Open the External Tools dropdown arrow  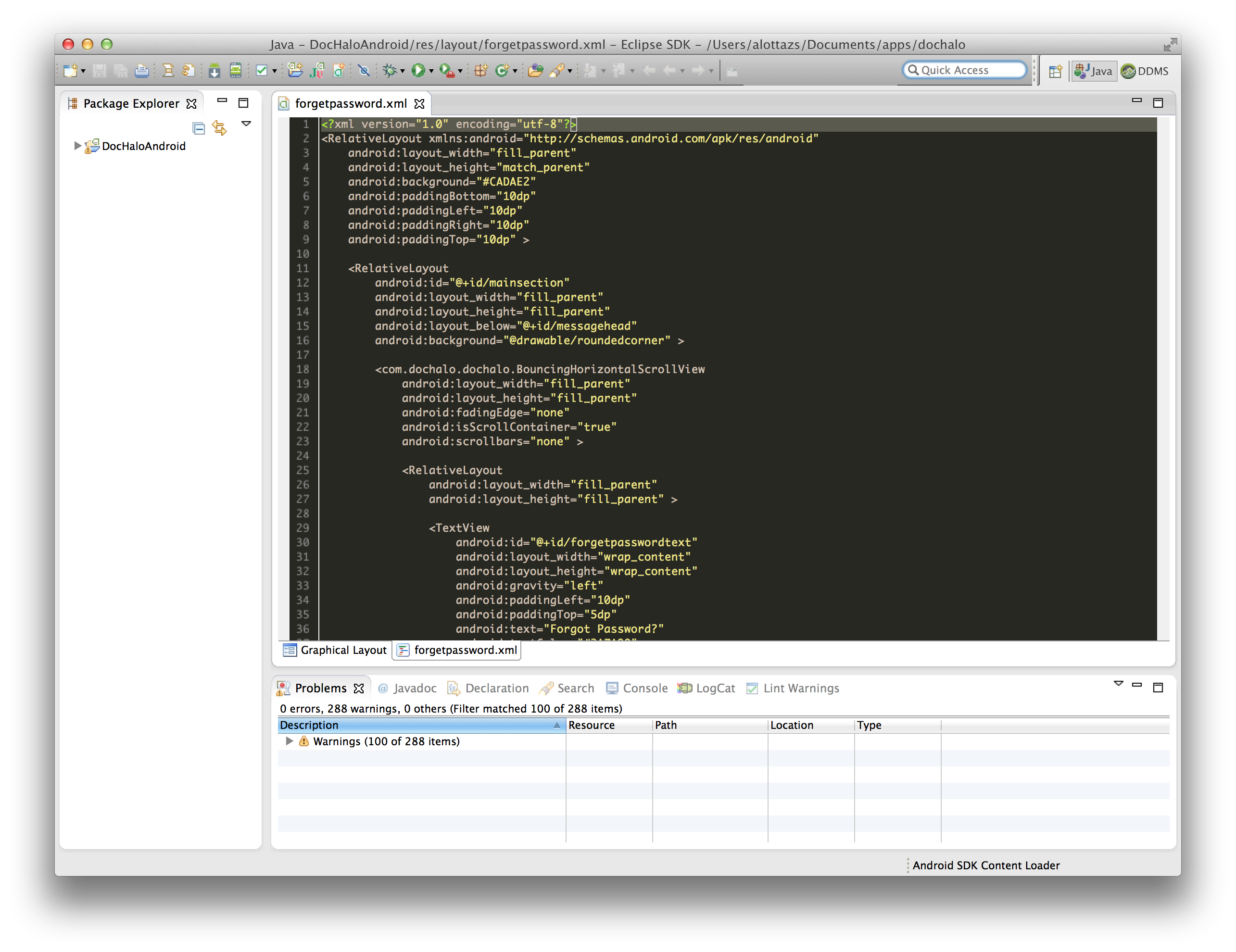460,71
